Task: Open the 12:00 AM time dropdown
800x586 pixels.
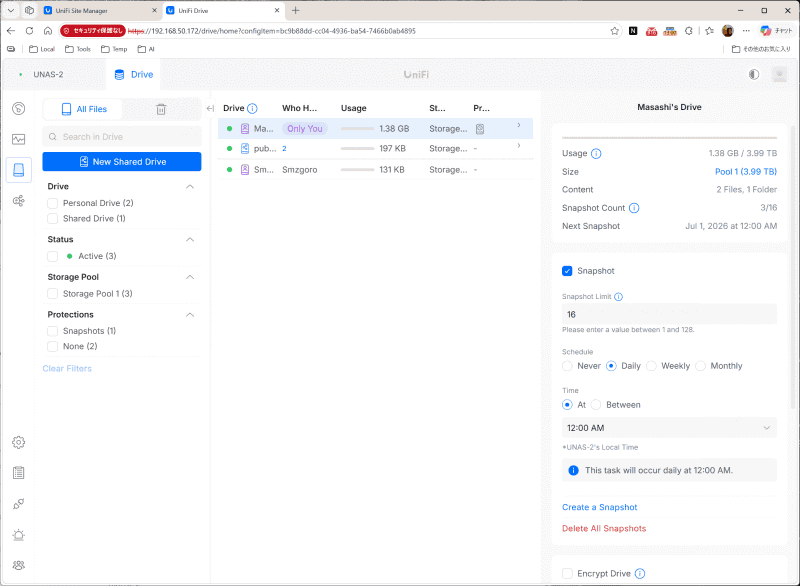Action: pyautogui.click(x=669, y=428)
